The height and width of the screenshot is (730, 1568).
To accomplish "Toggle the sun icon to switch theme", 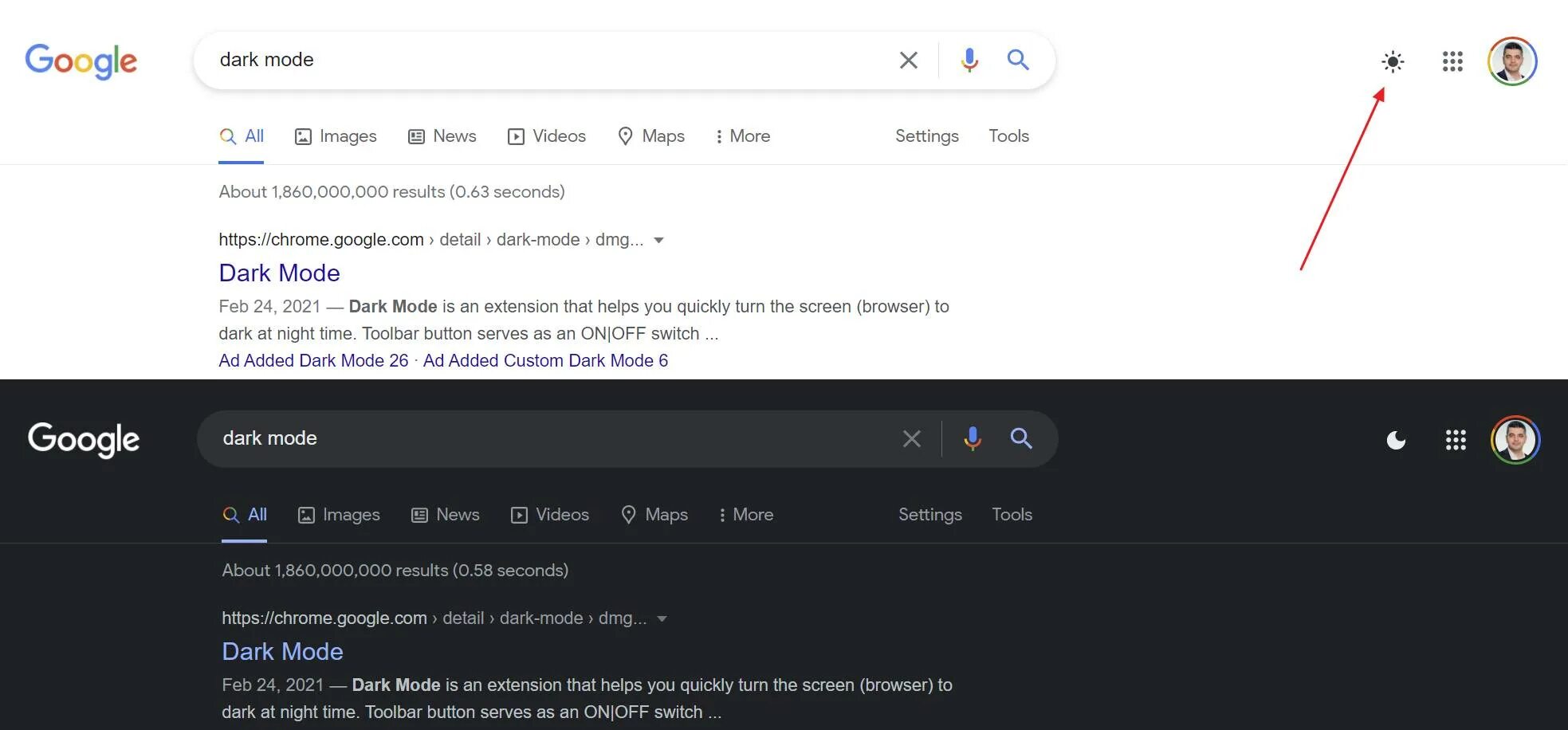I will click(x=1393, y=61).
